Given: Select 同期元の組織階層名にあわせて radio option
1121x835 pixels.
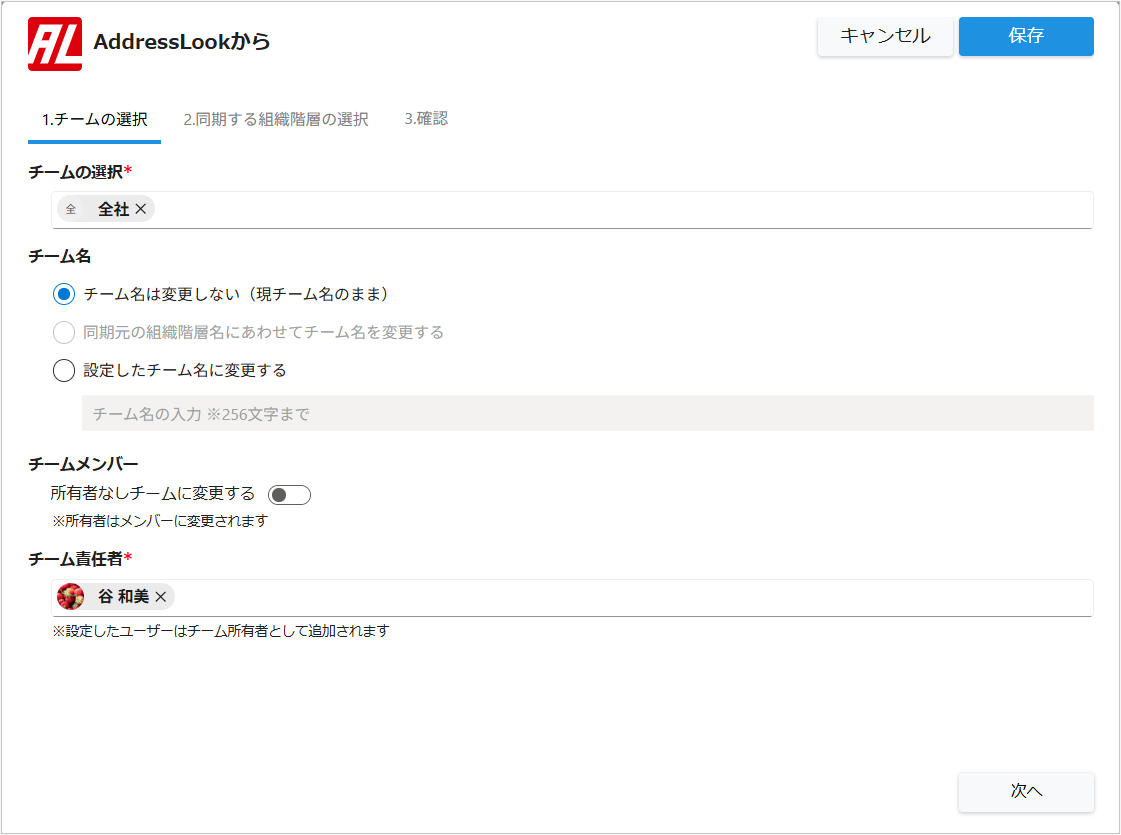Looking at the screenshot, I should point(64,332).
